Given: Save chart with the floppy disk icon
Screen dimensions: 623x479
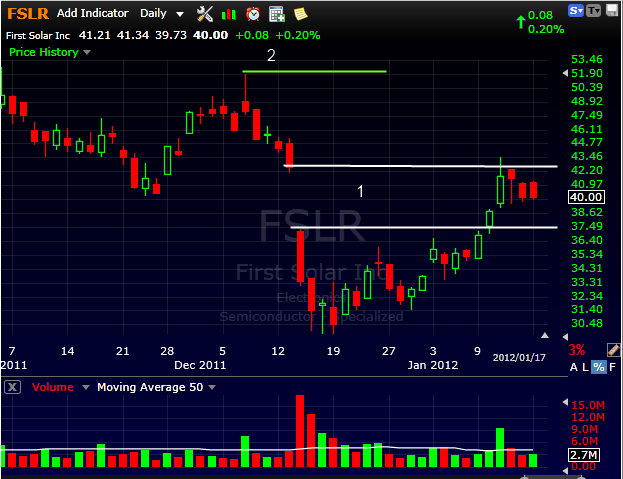Looking at the screenshot, I should click(612, 10).
